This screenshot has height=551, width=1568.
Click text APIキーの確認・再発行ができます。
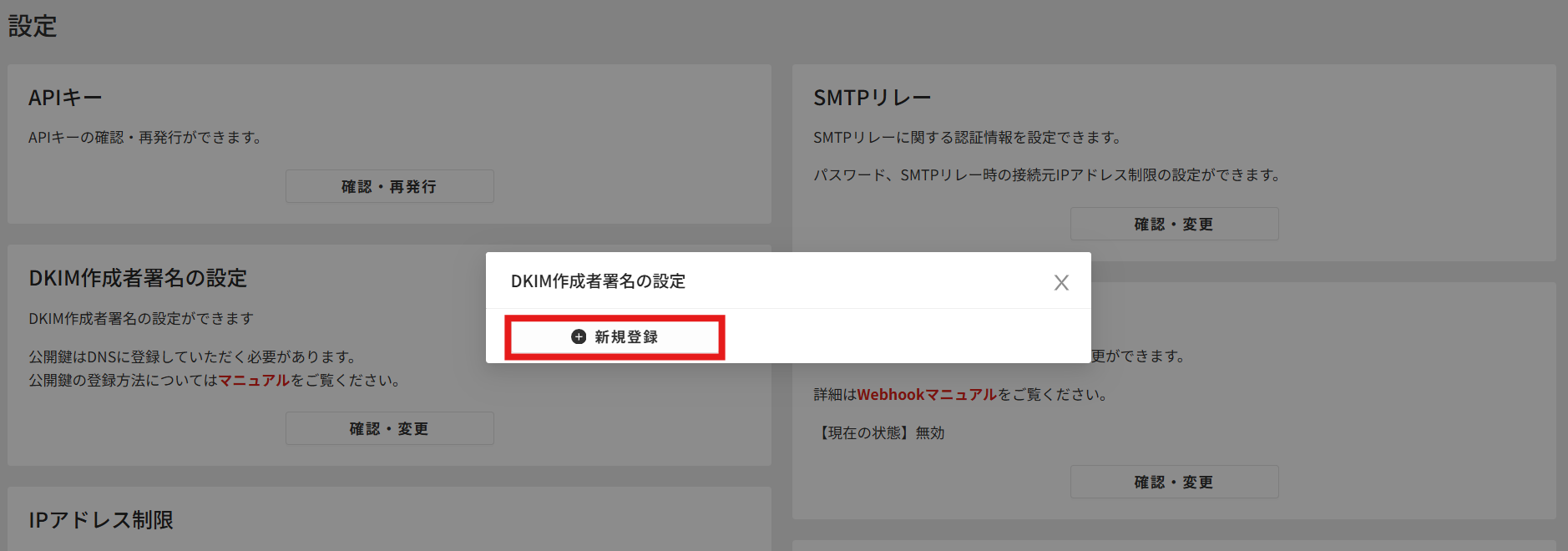148,138
